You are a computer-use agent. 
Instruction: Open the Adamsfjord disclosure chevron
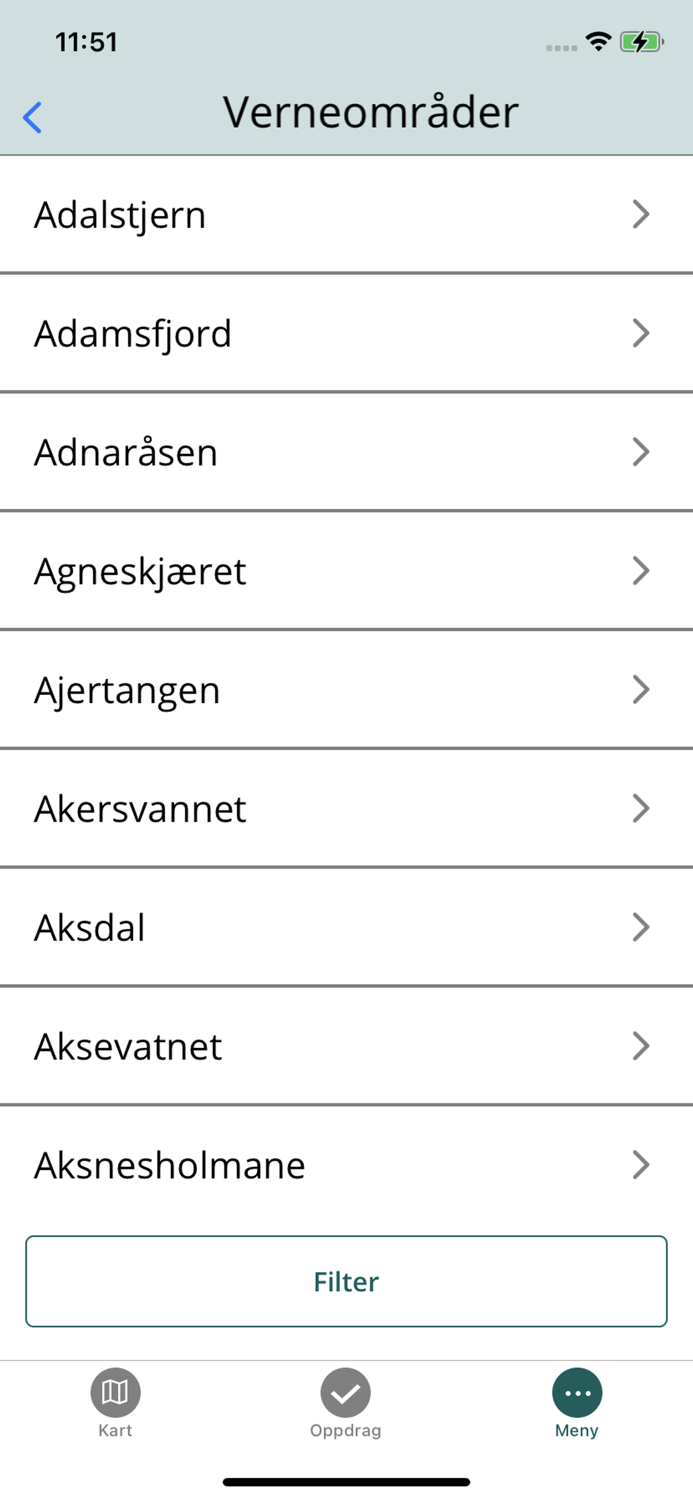(641, 333)
